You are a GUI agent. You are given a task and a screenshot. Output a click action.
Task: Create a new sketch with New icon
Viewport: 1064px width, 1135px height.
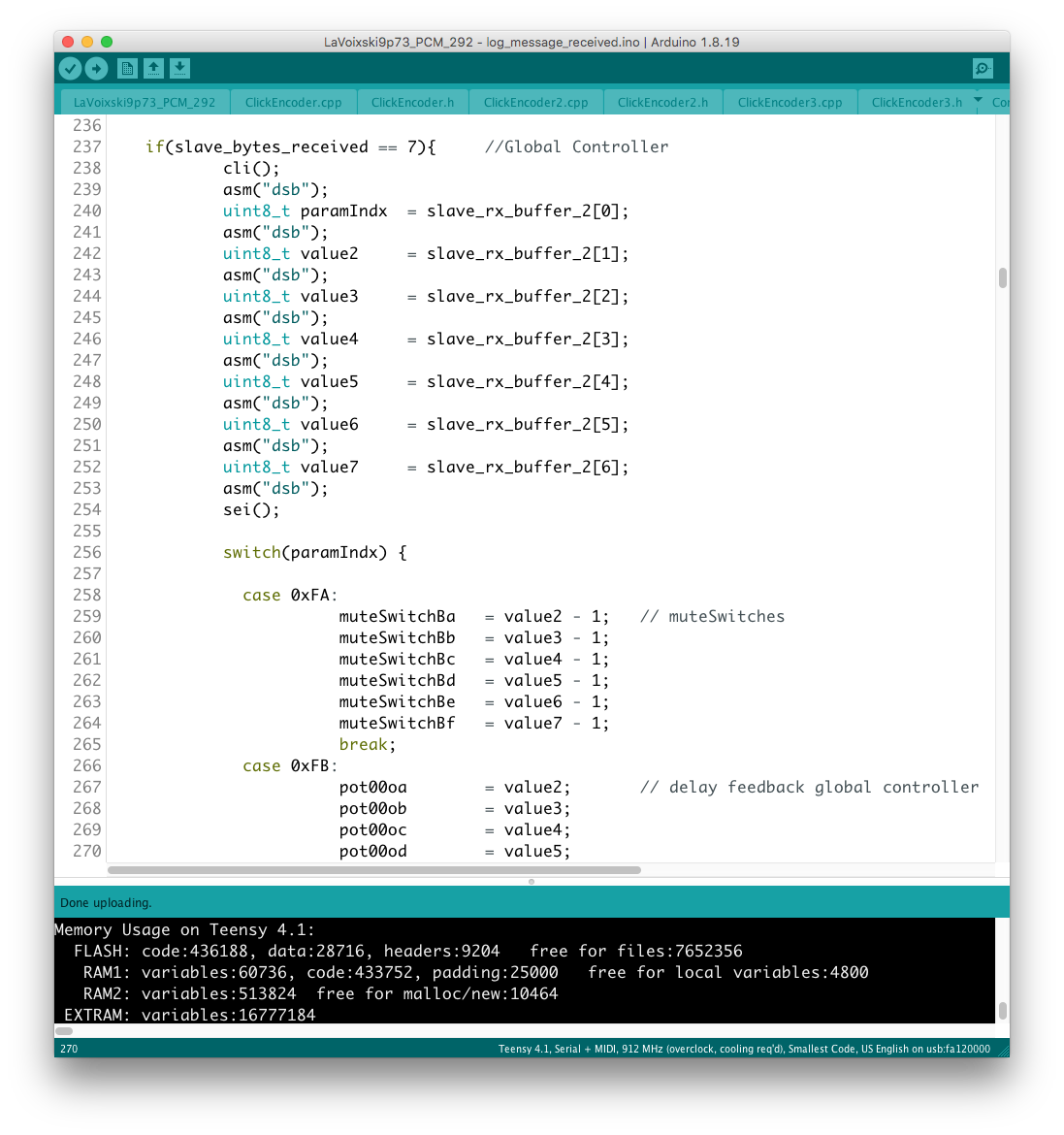127,68
